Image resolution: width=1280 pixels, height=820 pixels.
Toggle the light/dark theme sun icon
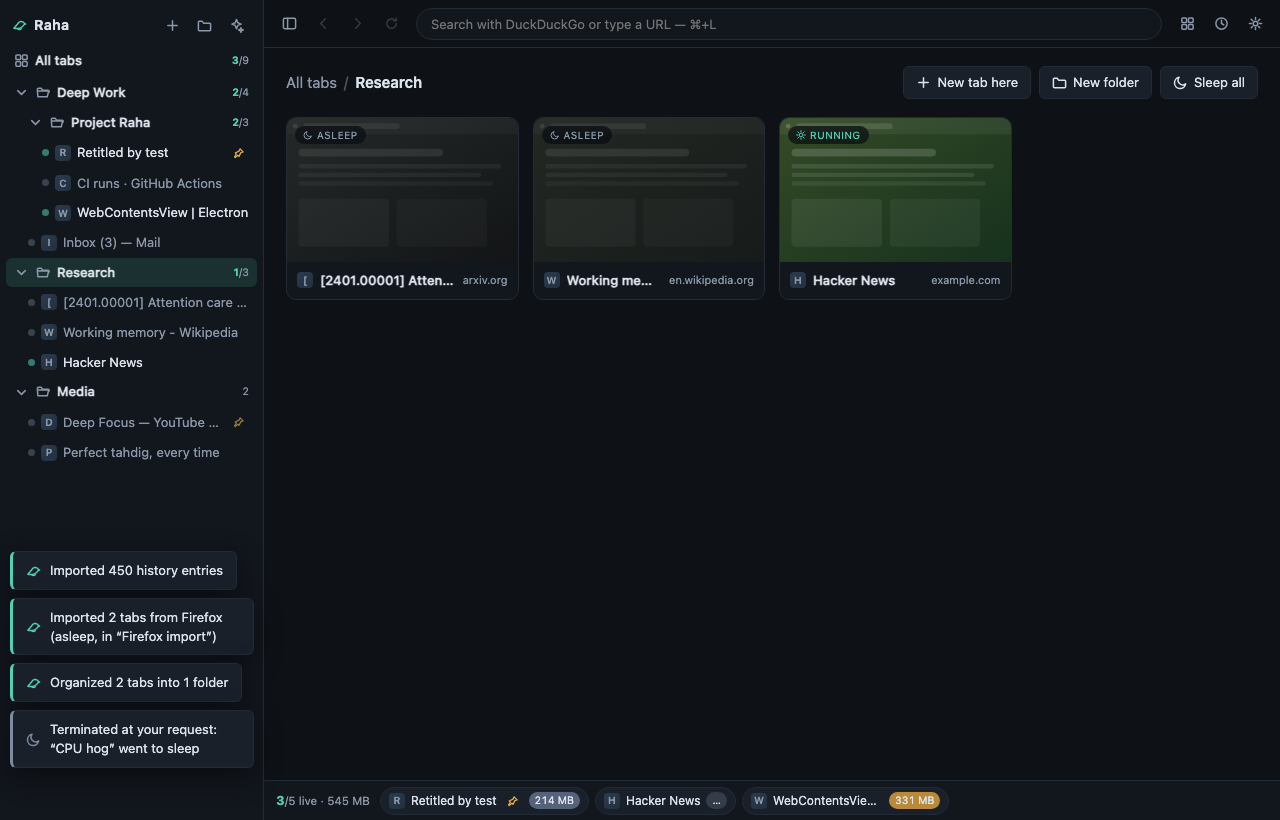[1255, 24]
